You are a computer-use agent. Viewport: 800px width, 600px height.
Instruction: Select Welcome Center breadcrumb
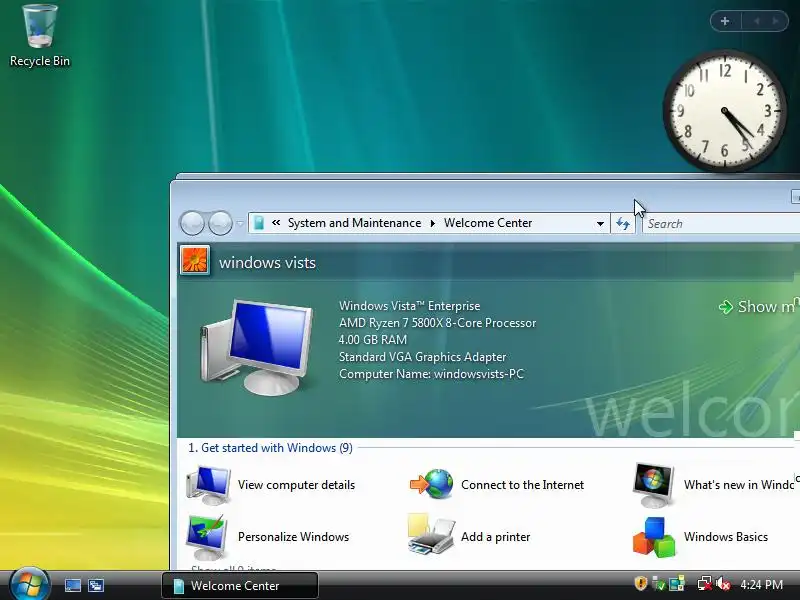point(488,223)
